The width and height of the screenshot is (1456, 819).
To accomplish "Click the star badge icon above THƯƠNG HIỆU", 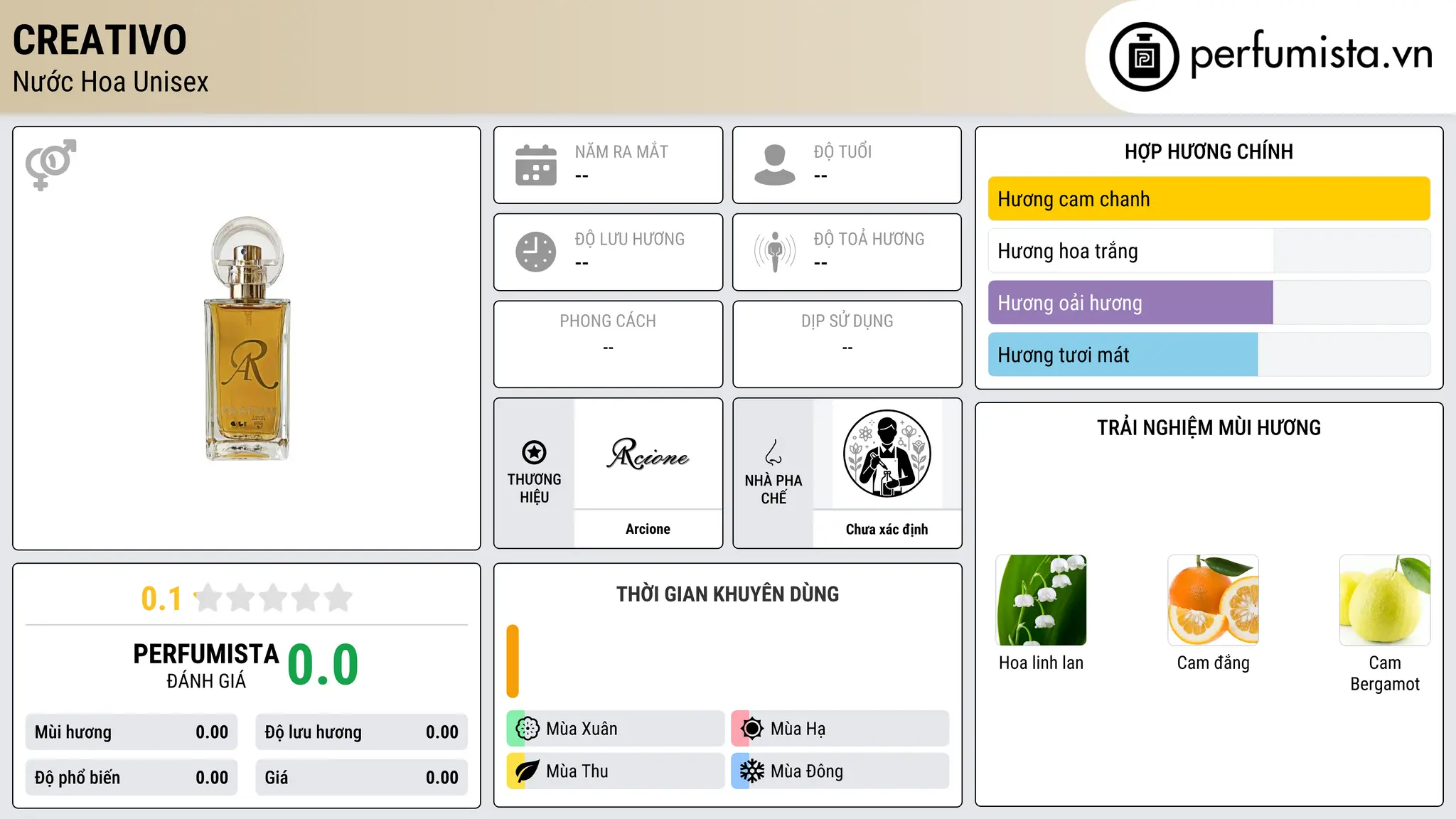I will (534, 452).
